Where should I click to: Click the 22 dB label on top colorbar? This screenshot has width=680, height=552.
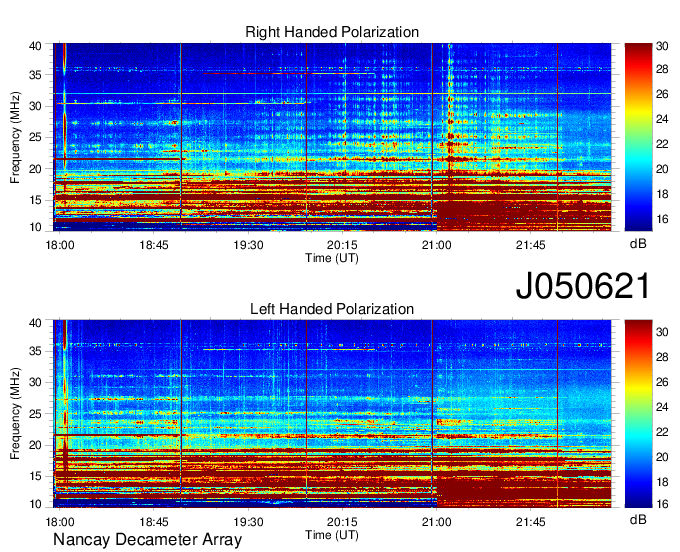(662, 144)
